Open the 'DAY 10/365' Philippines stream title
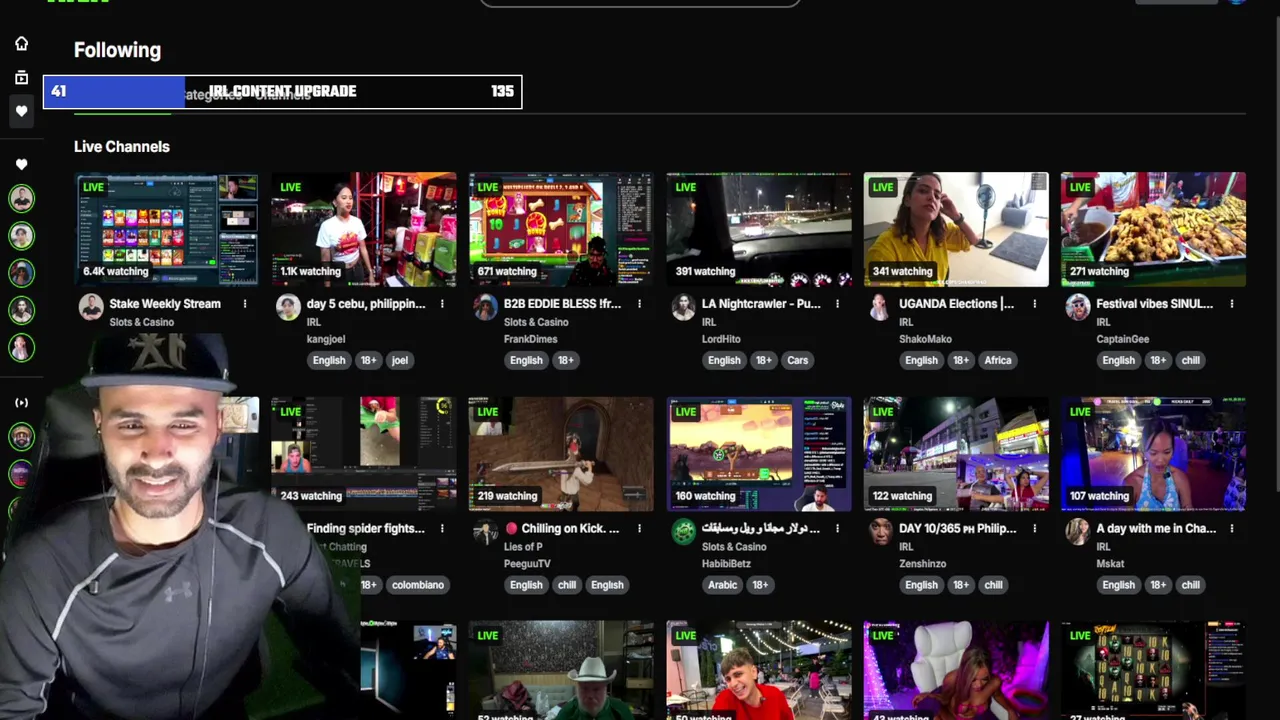This screenshot has width=1280, height=720. (957, 529)
